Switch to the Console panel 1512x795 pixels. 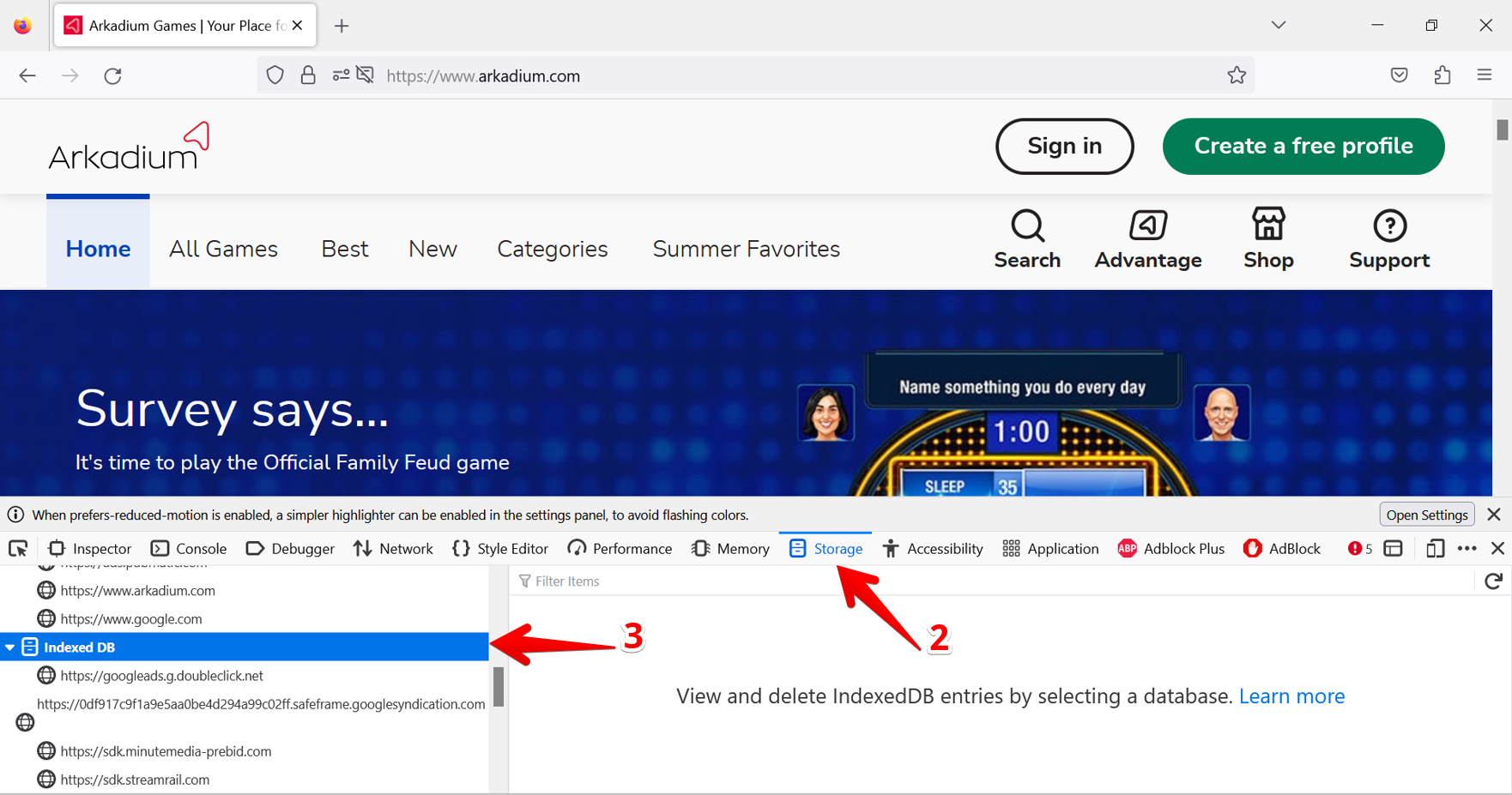pyautogui.click(x=189, y=549)
